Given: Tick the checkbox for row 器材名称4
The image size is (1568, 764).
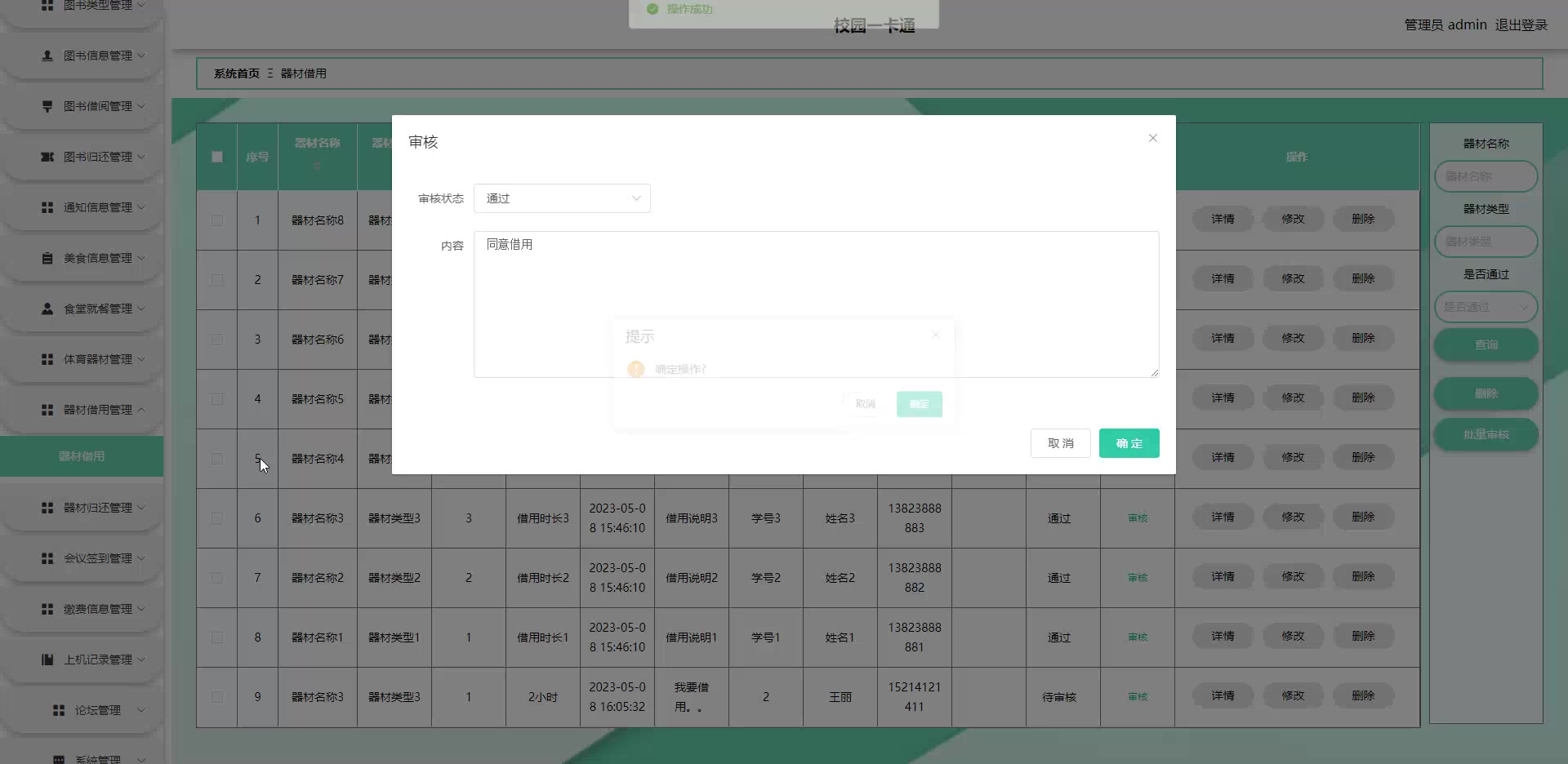Looking at the screenshot, I should 217,459.
